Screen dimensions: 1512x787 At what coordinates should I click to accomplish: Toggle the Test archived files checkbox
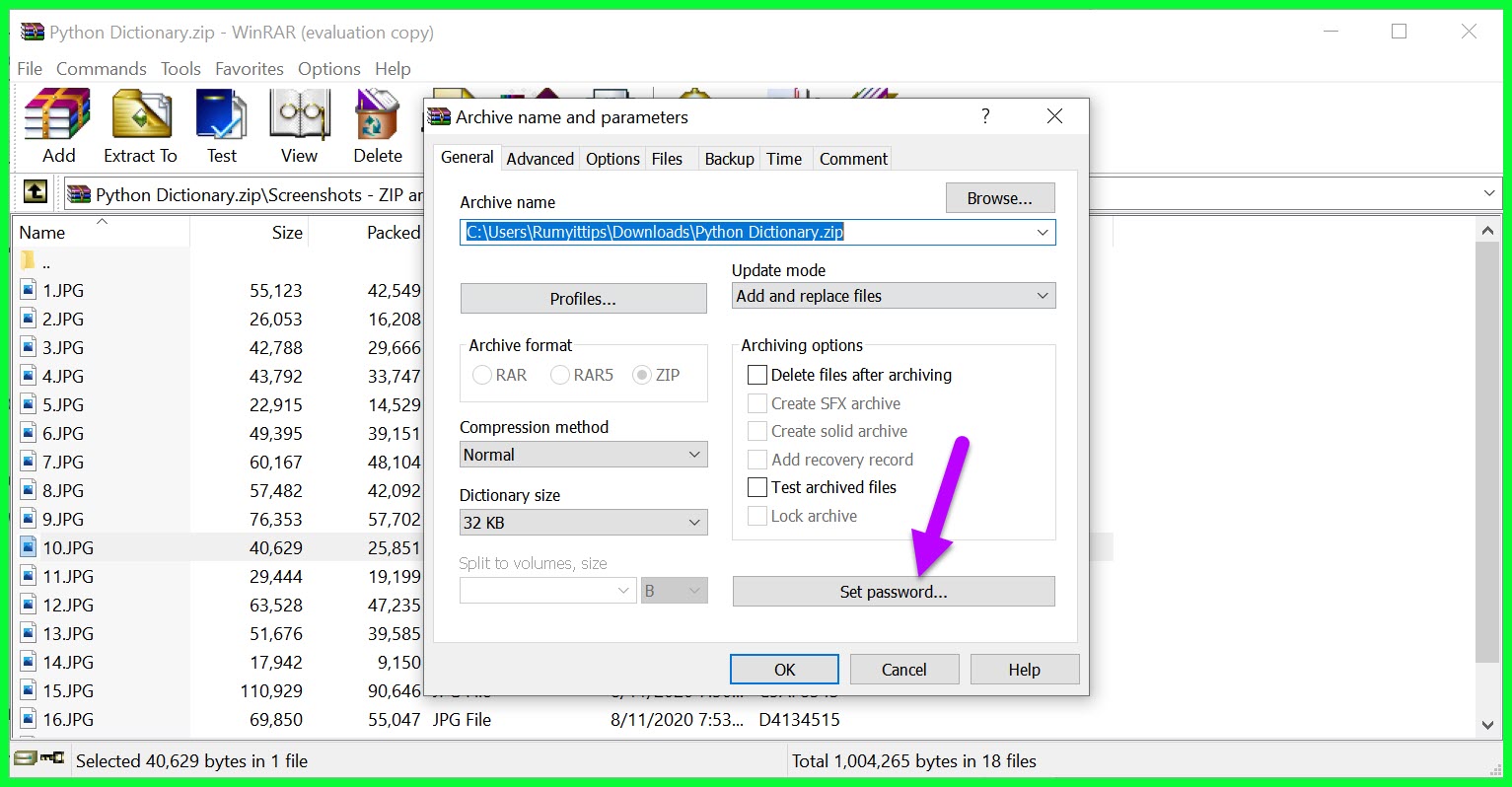coord(757,487)
